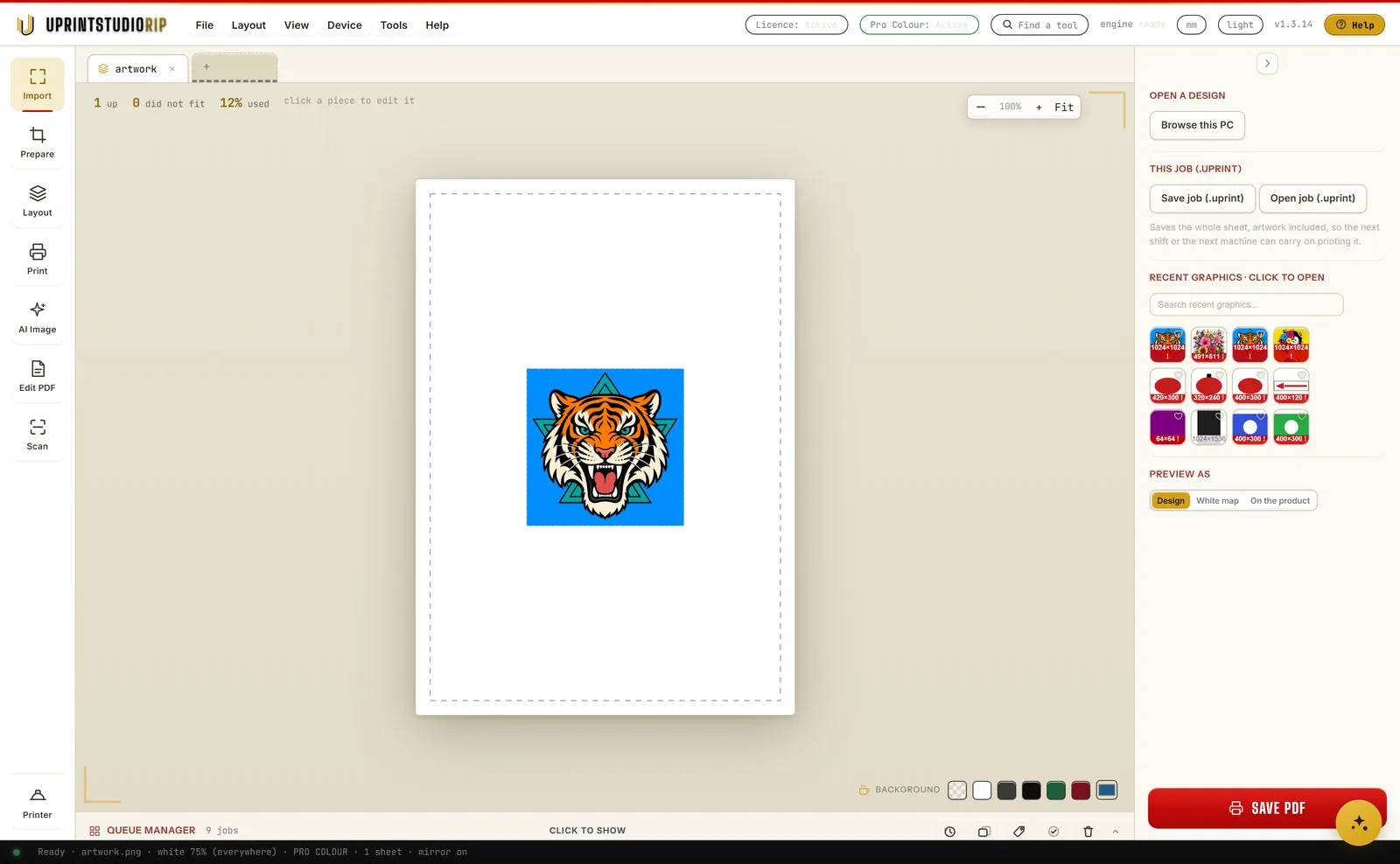Click Open job (.uprint)
This screenshot has height=864, width=1400.
[1312, 199]
